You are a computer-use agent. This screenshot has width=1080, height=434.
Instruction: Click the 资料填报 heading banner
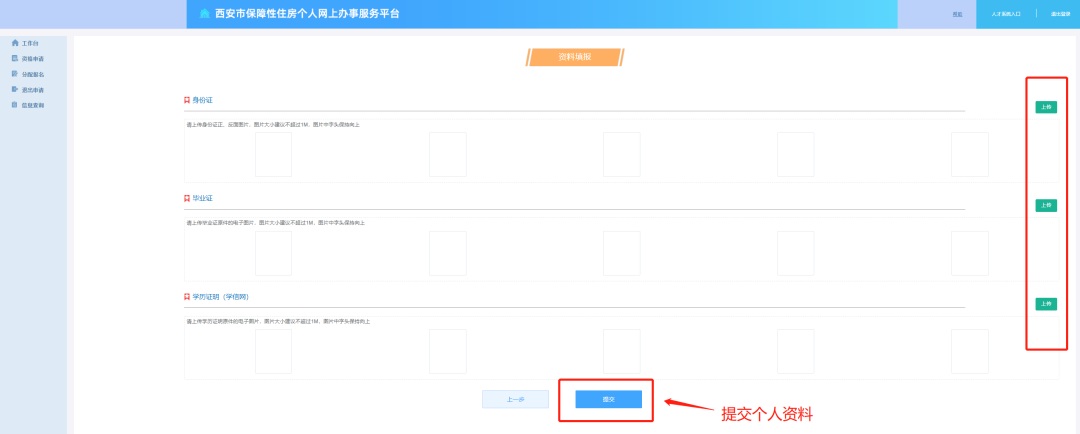tap(574, 57)
